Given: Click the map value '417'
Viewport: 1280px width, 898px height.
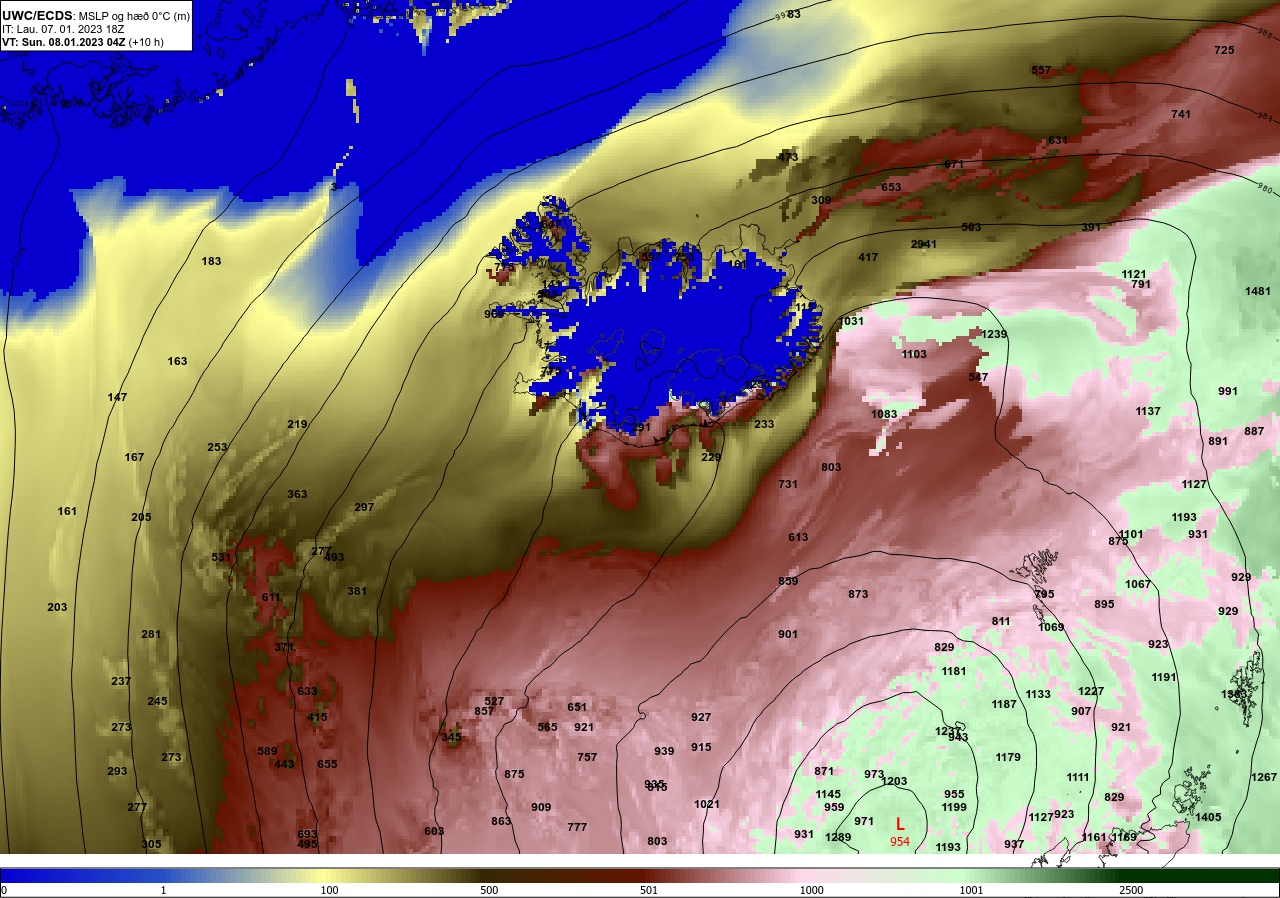Looking at the screenshot, I should tap(868, 257).
